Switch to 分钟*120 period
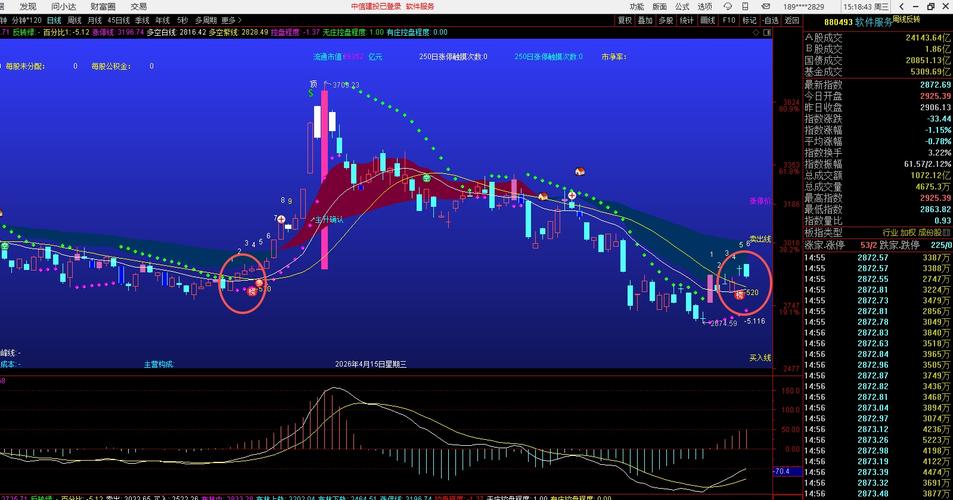The width and height of the screenshot is (953, 500). (27, 20)
